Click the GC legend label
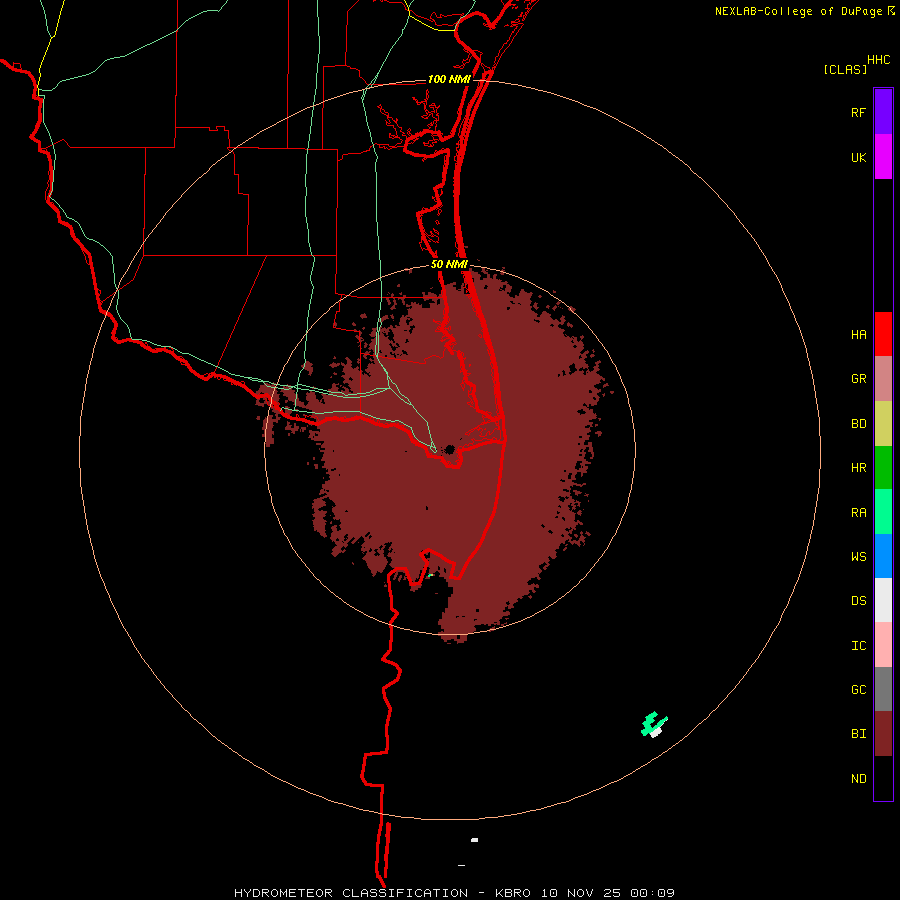Screen dimensions: 900x900 click(x=858, y=690)
